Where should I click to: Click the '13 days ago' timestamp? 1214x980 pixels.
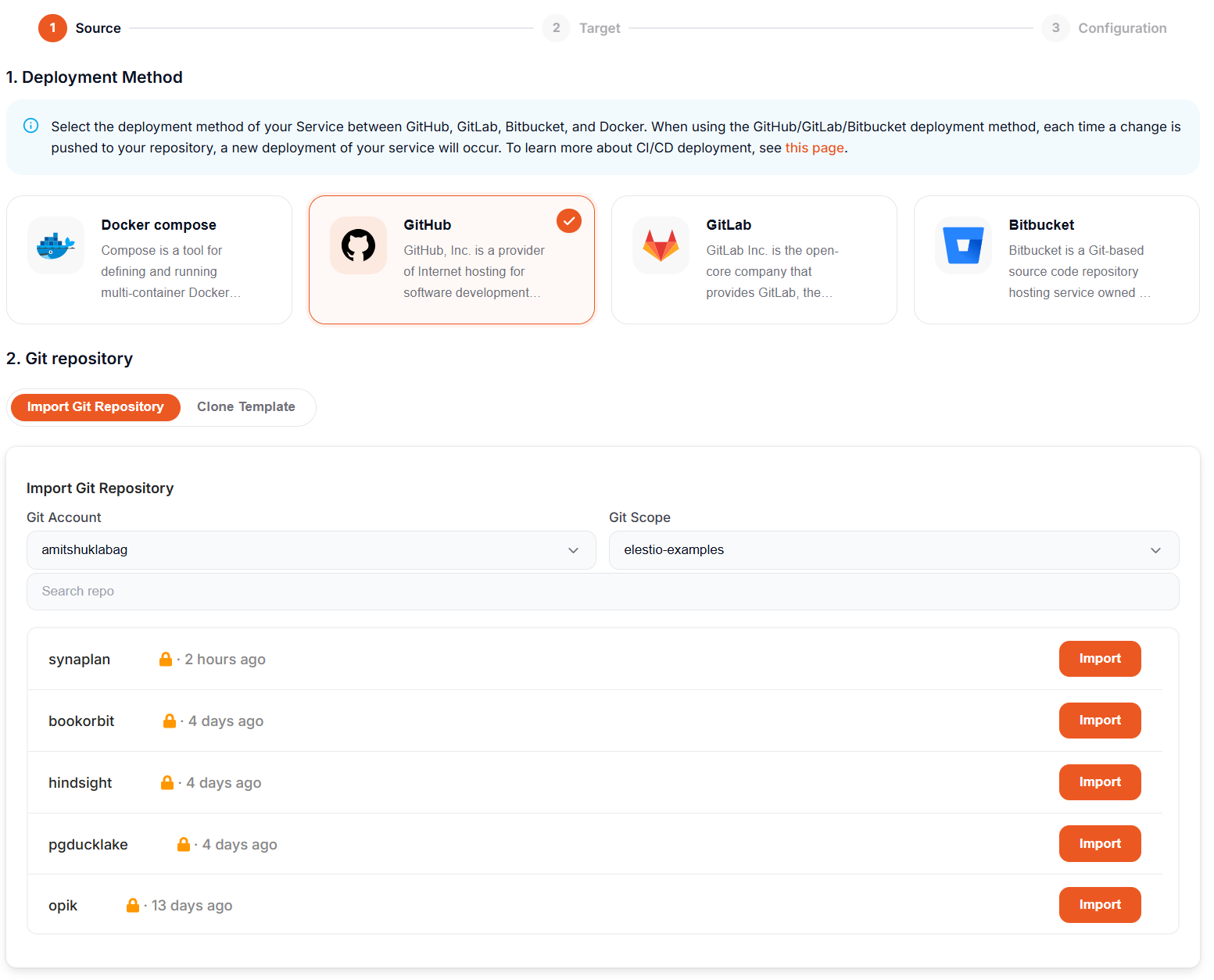coord(192,906)
